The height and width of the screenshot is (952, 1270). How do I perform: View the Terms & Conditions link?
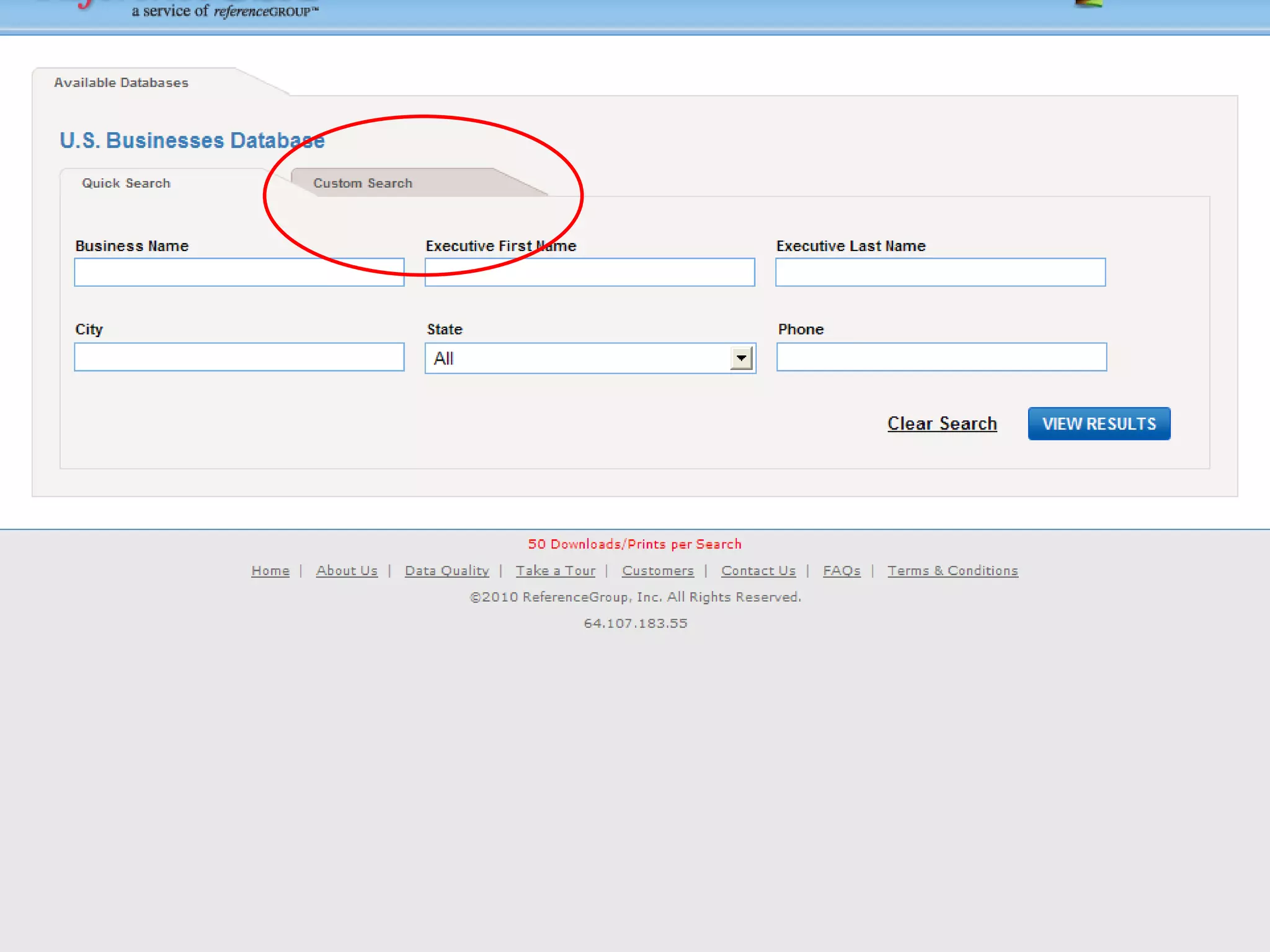(952, 571)
